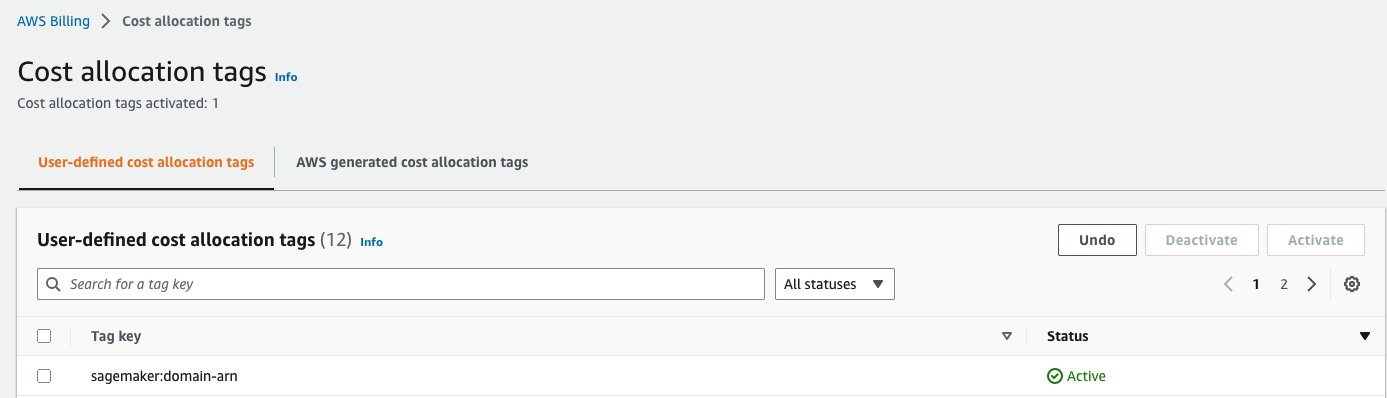Go to page 2 of tags

(1284, 284)
